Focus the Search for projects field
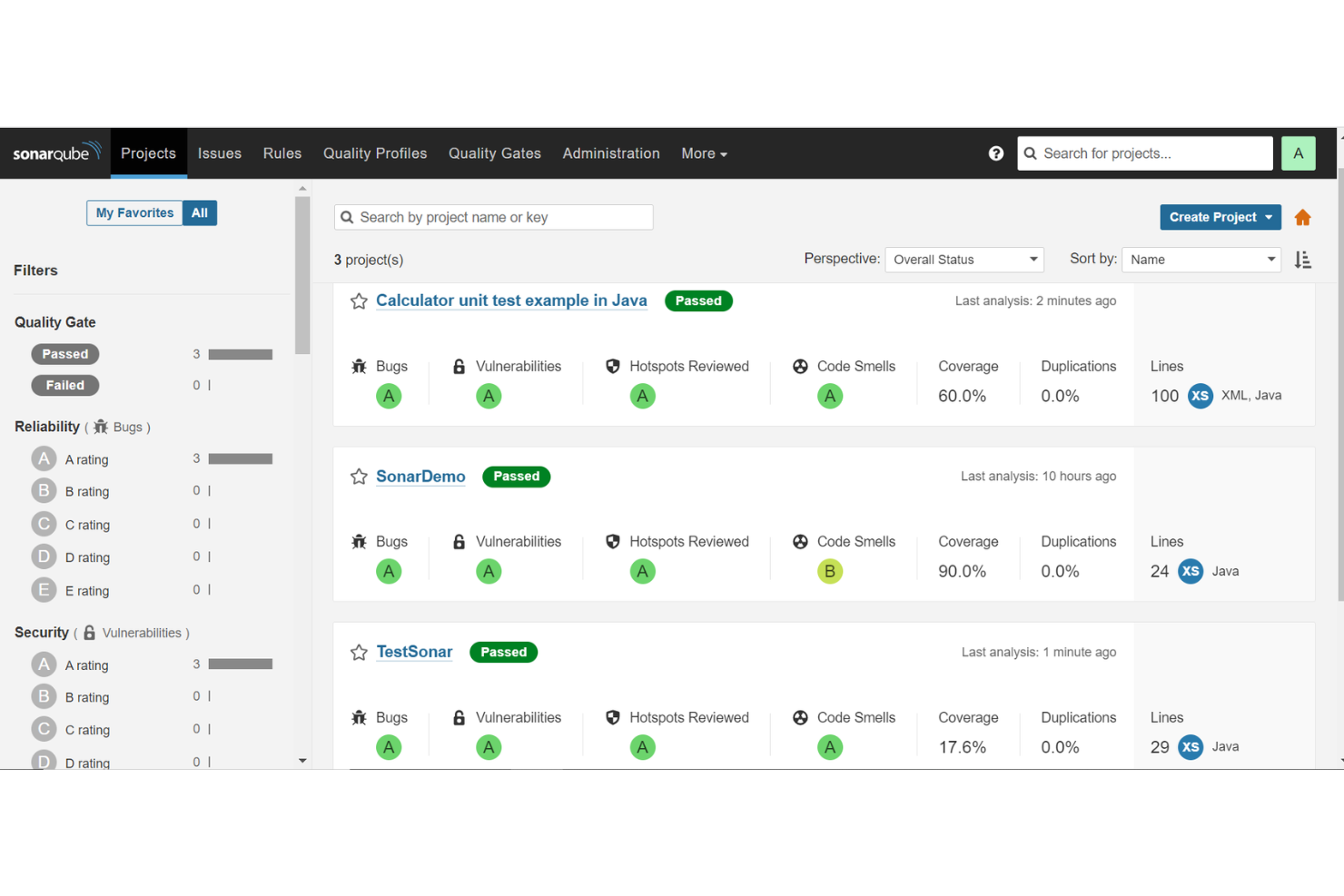 click(1144, 153)
